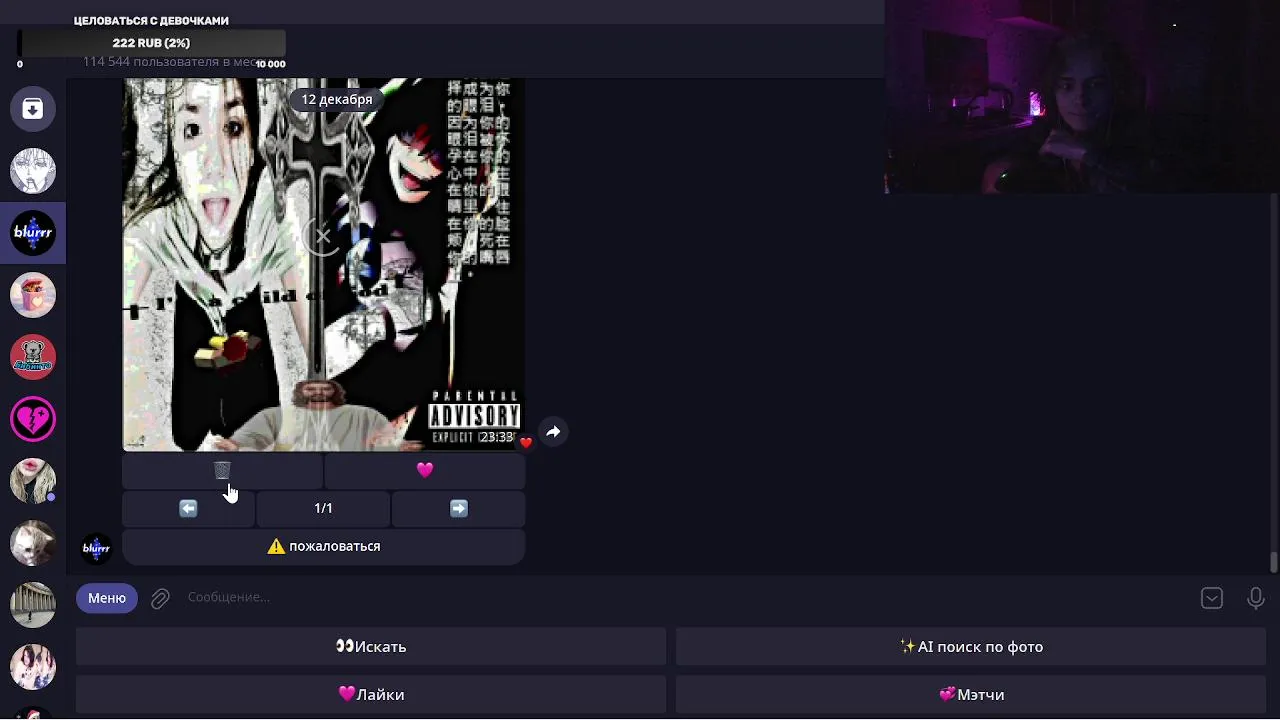The width and height of the screenshot is (1280, 720).
Task: Go to previous profile with left arrow
Action: coord(188,508)
